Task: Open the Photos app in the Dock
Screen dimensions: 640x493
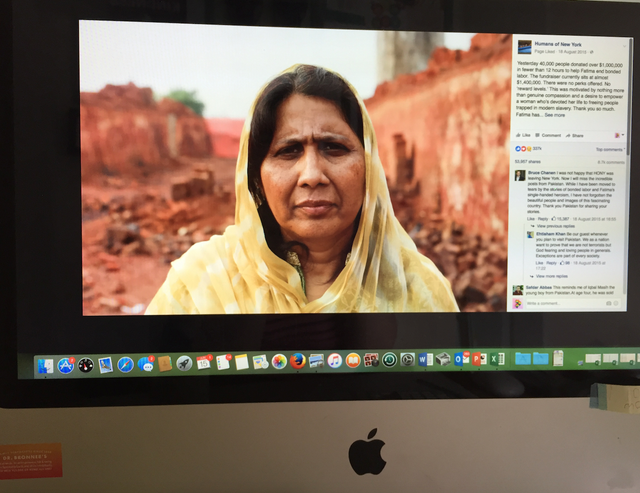Action: coord(279,362)
